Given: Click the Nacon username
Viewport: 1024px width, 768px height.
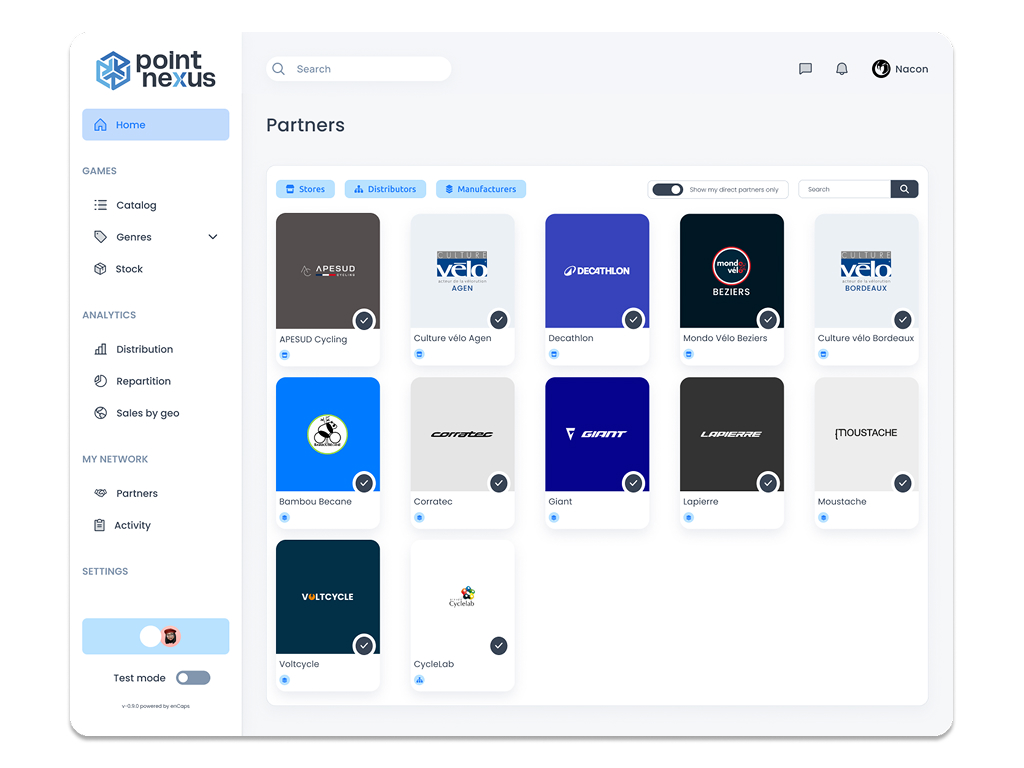Looking at the screenshot, I should pyautogui.click(x=911, y=69).
